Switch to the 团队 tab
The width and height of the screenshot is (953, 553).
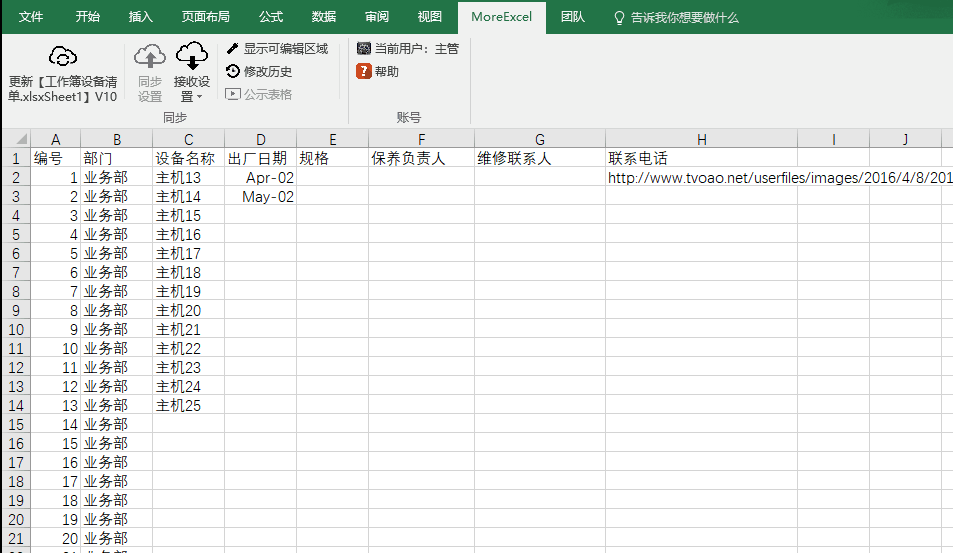(x=573, y=17)
